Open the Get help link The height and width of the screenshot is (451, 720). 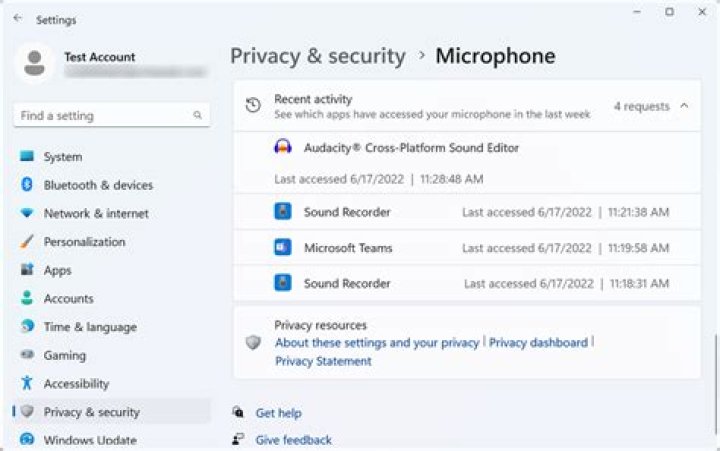click(278, 413)
